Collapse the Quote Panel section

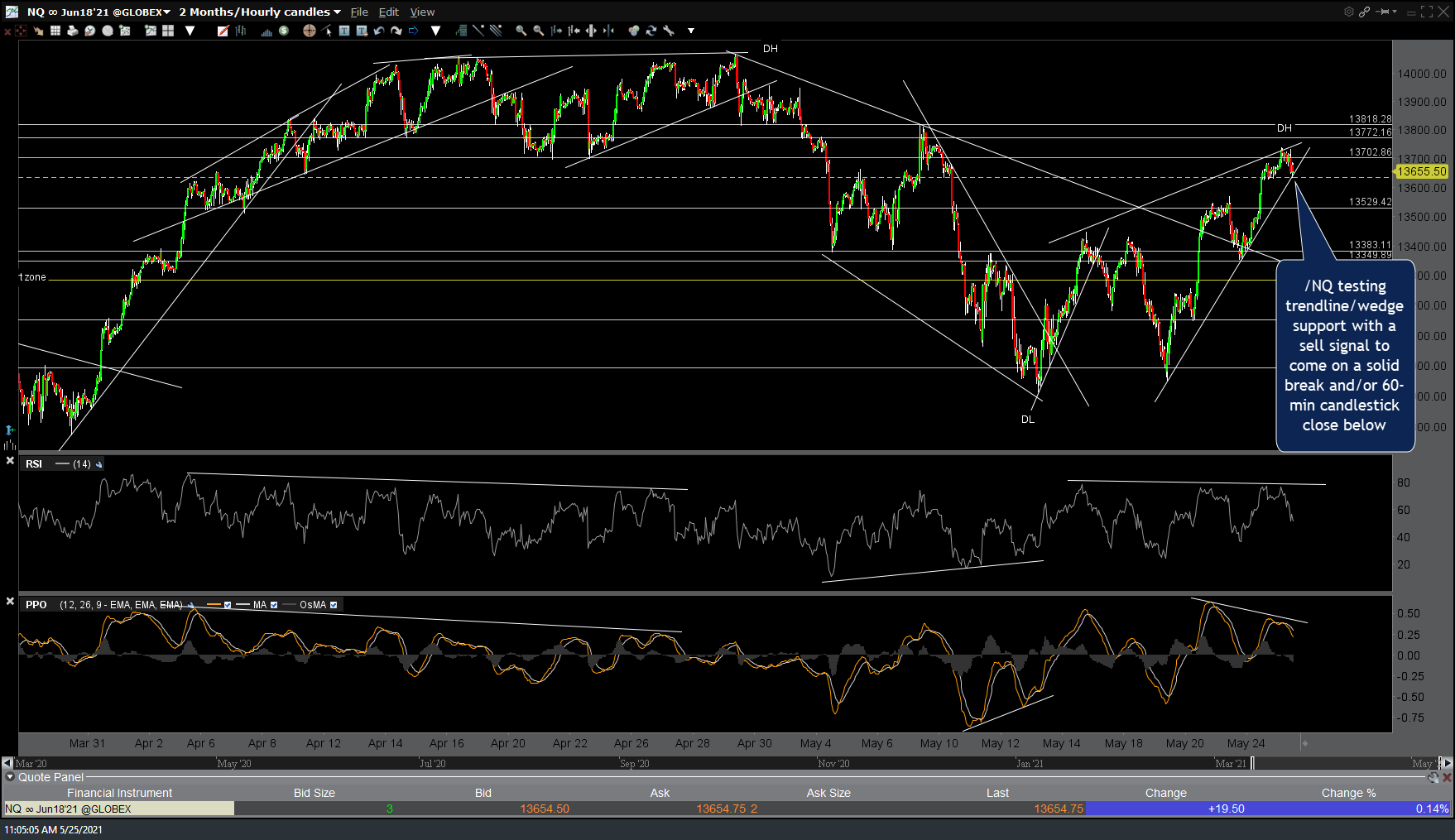[x=10, y=777]
